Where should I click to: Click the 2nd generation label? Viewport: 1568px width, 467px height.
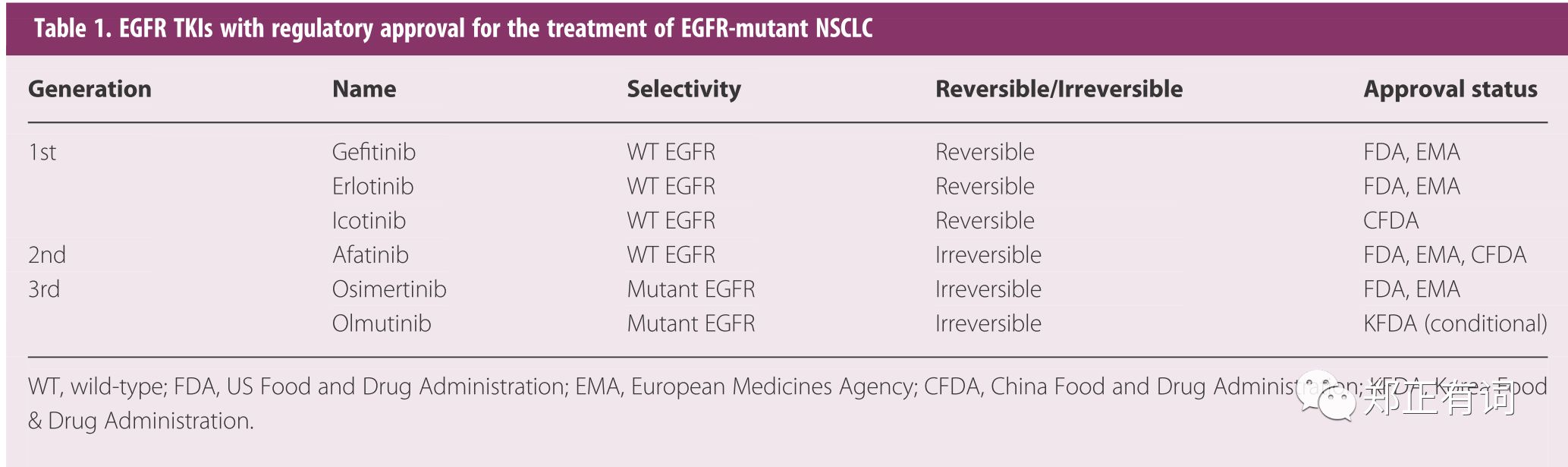click(47, 254)
